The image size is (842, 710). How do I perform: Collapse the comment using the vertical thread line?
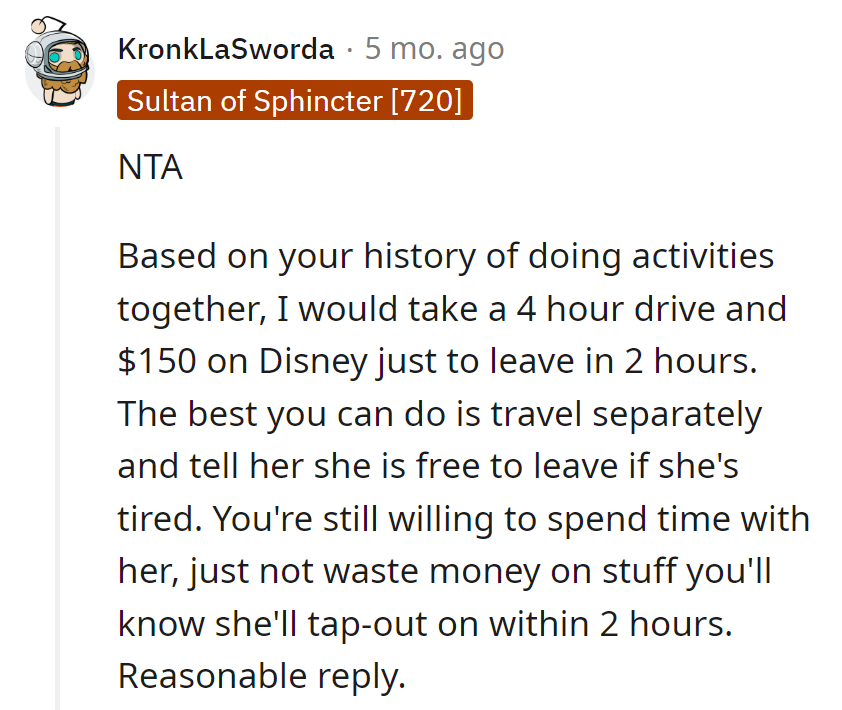58,420
